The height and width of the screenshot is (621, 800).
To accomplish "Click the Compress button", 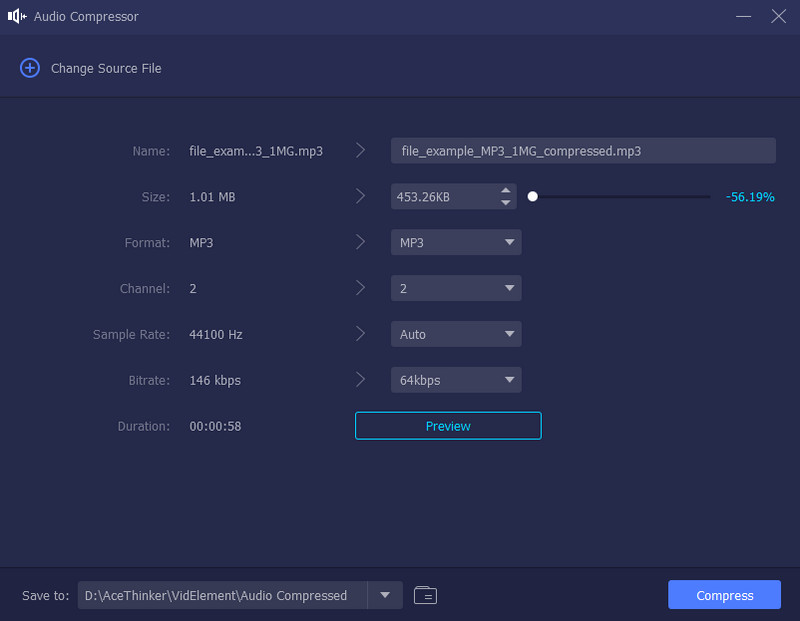I will pyautogui.click(x=724, y=594).
